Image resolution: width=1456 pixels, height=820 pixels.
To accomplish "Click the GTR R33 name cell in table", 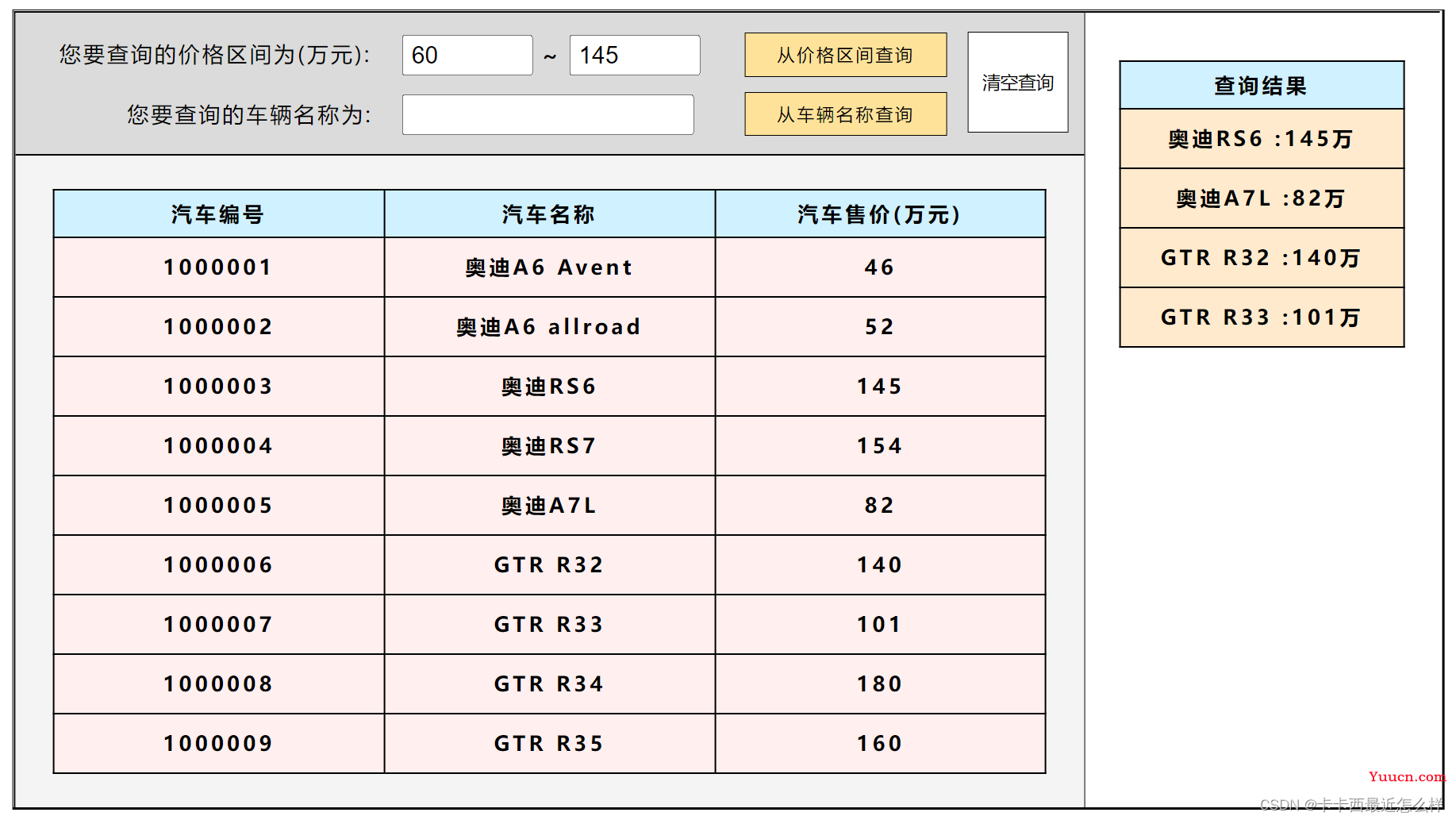I will 550,625.
